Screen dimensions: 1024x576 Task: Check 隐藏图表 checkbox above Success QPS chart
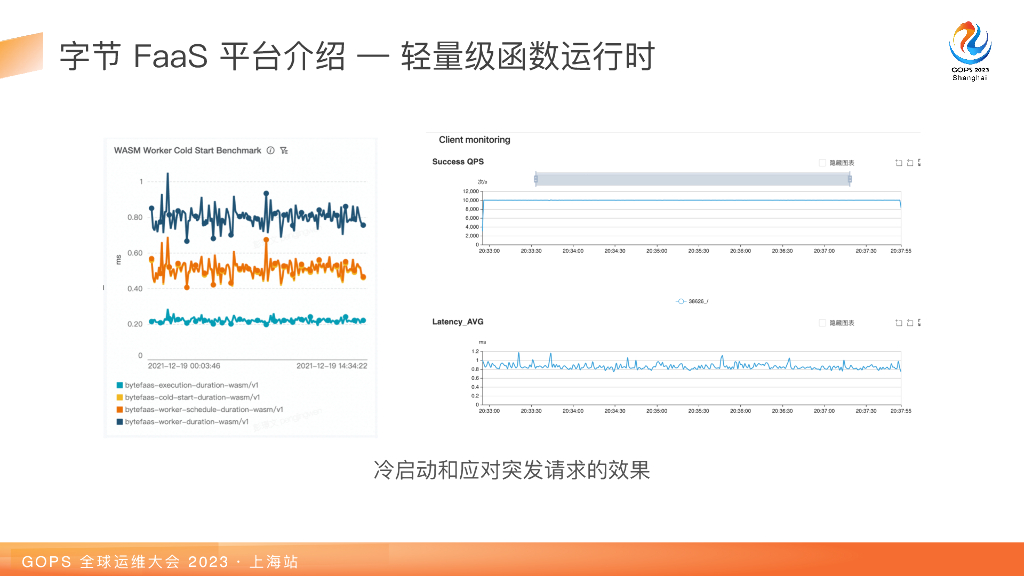point(823,162)
